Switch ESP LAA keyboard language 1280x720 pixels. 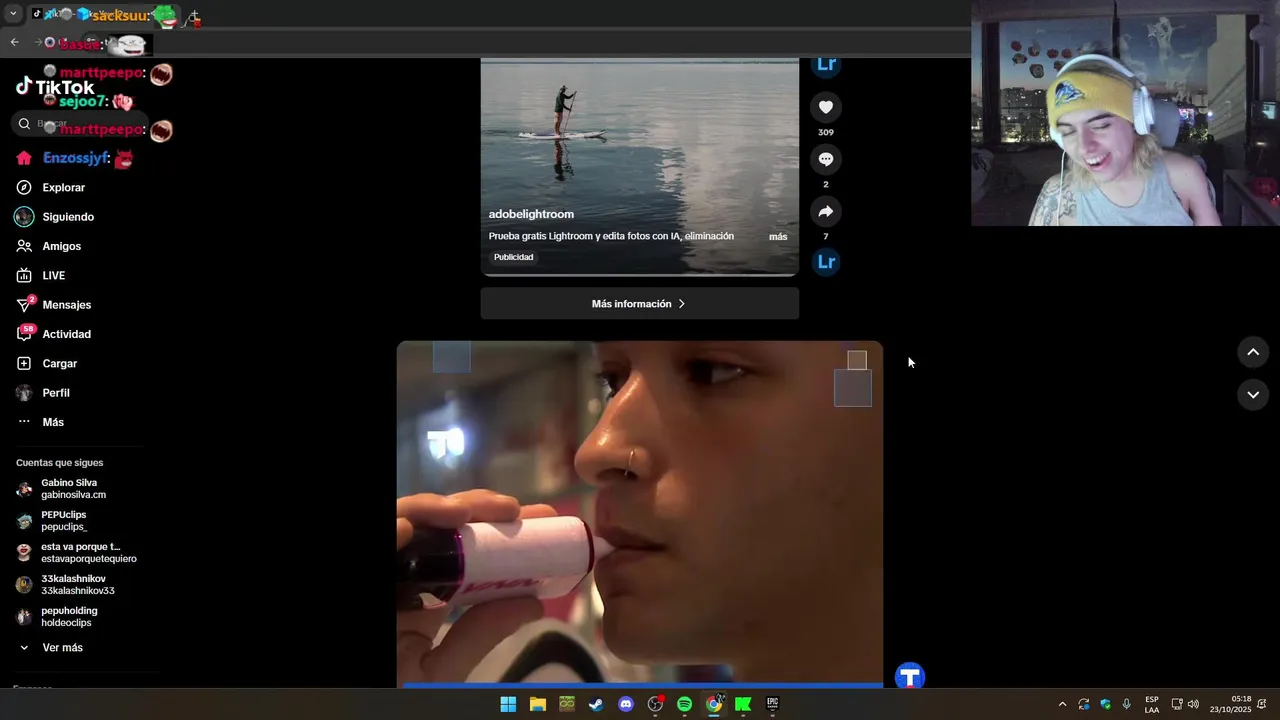click(1152, 704)
